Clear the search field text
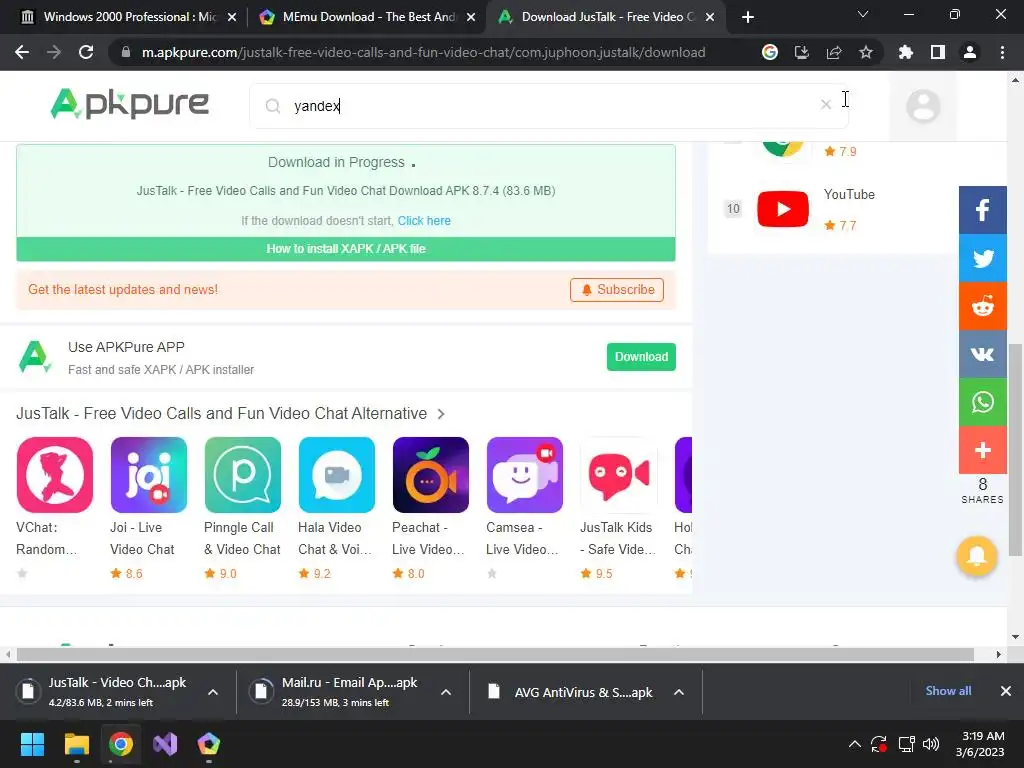 pos(825,104)
